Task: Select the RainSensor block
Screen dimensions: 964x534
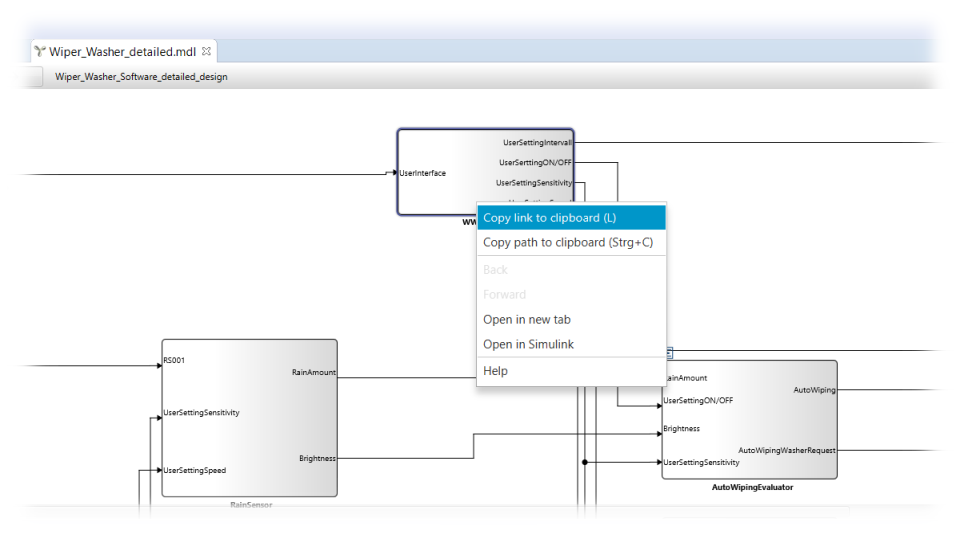Action: click(x=249, y=418)
